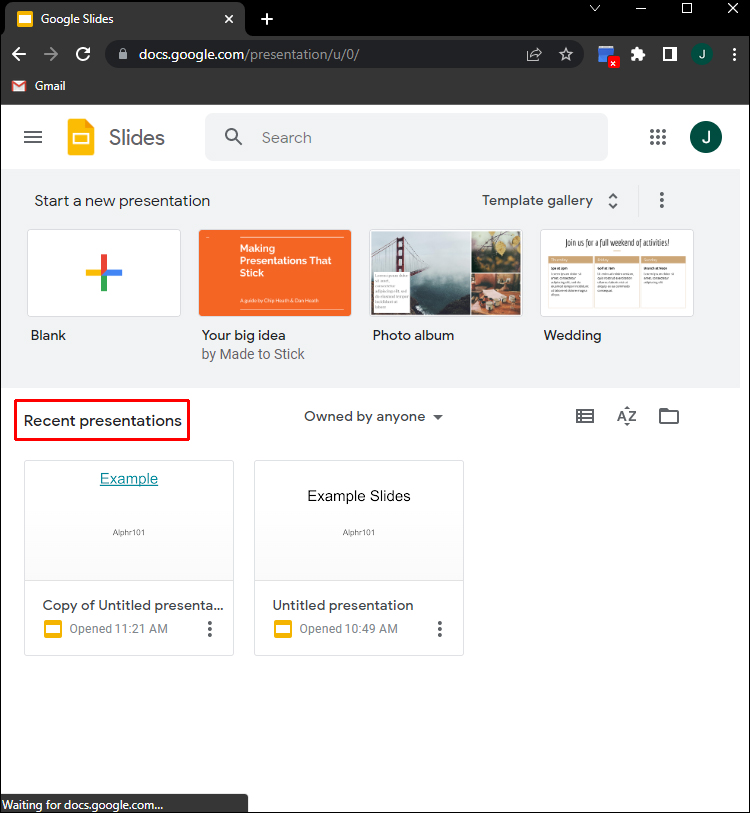
Task: Open the green J account avatar on page
Action: (x=705, y=137)
